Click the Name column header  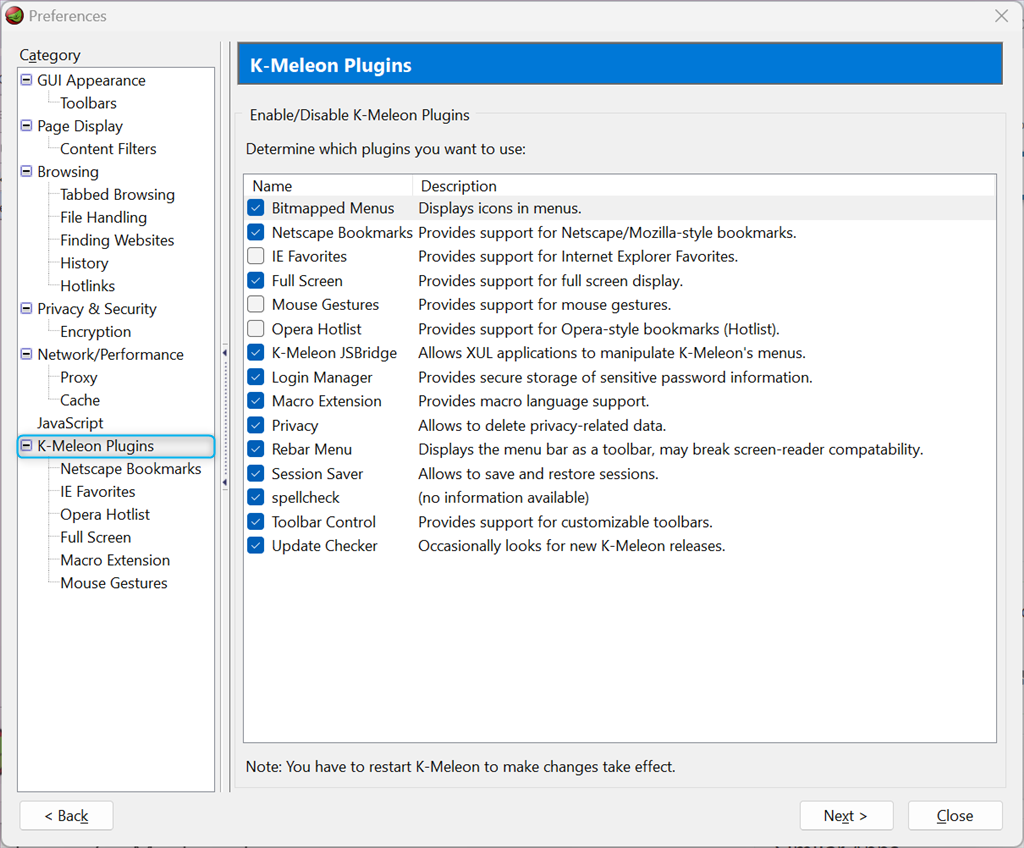(x=328, y=186)
